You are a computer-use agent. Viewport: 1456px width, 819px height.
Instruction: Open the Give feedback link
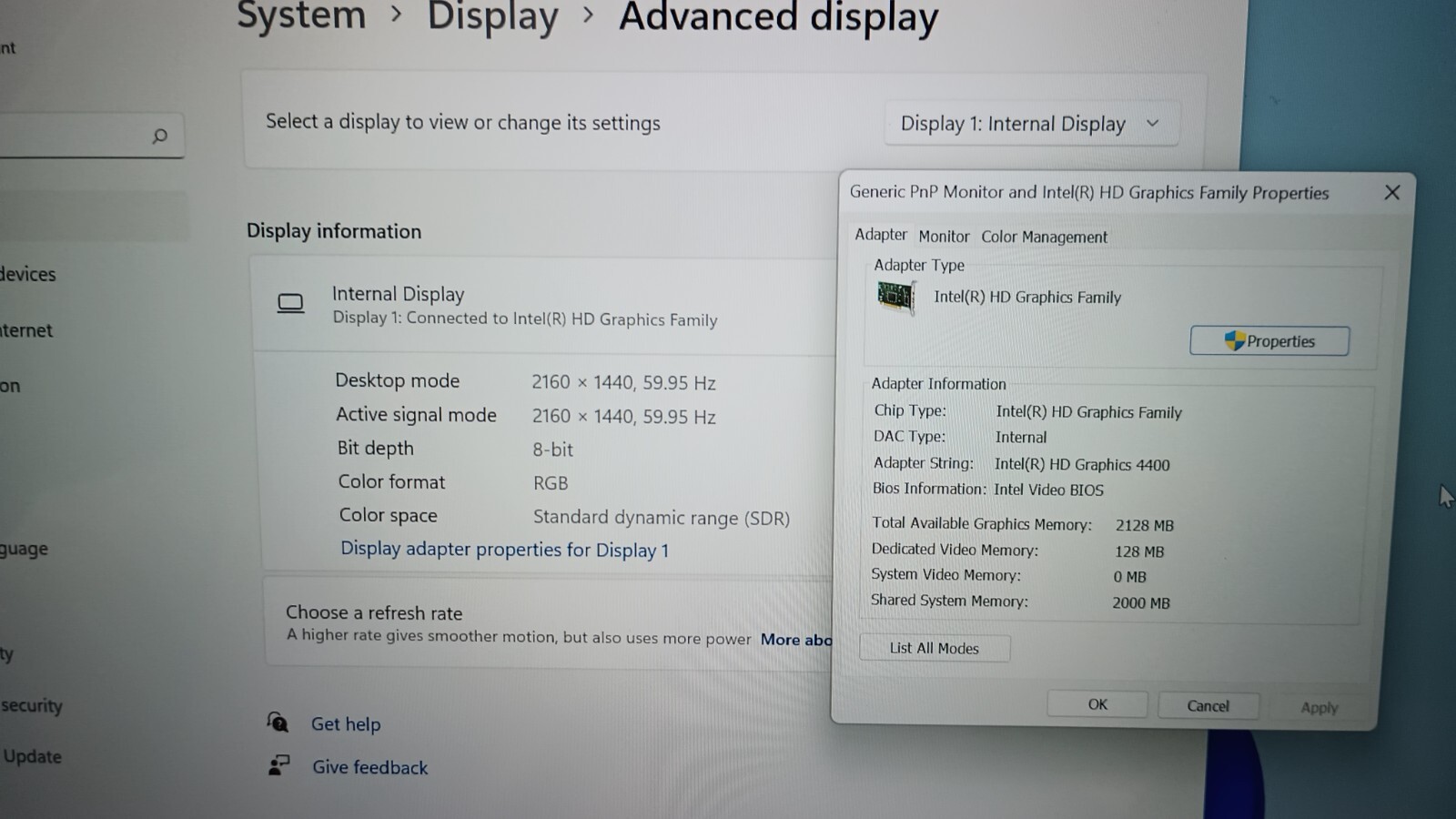pos(369,767)
